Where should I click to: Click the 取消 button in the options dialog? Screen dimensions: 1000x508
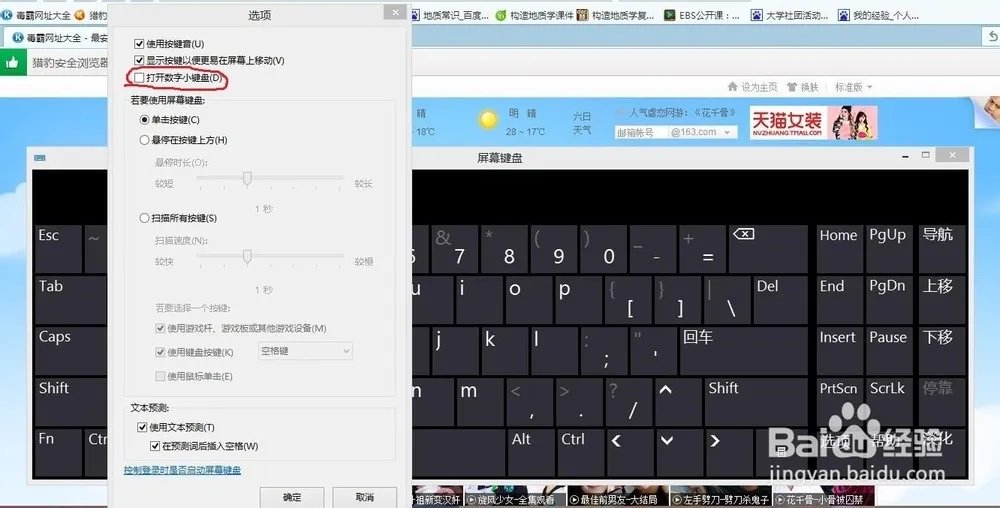(364, 497)
